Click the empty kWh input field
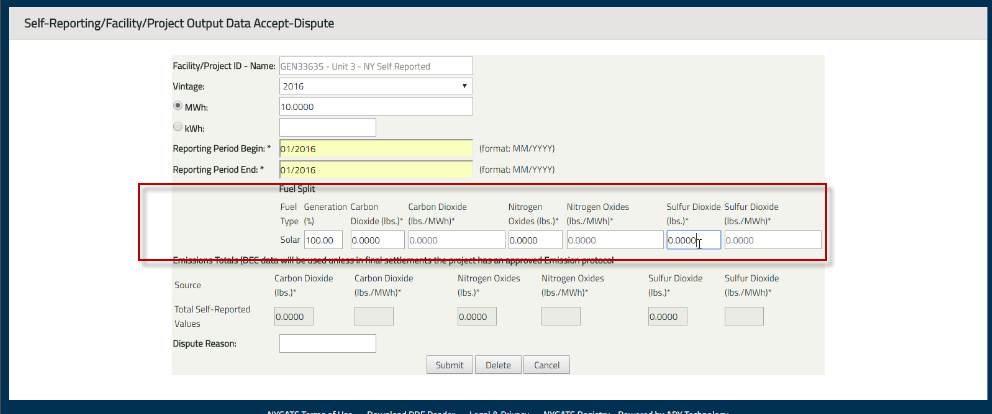 pyautogui.click(x=327, y=127)
